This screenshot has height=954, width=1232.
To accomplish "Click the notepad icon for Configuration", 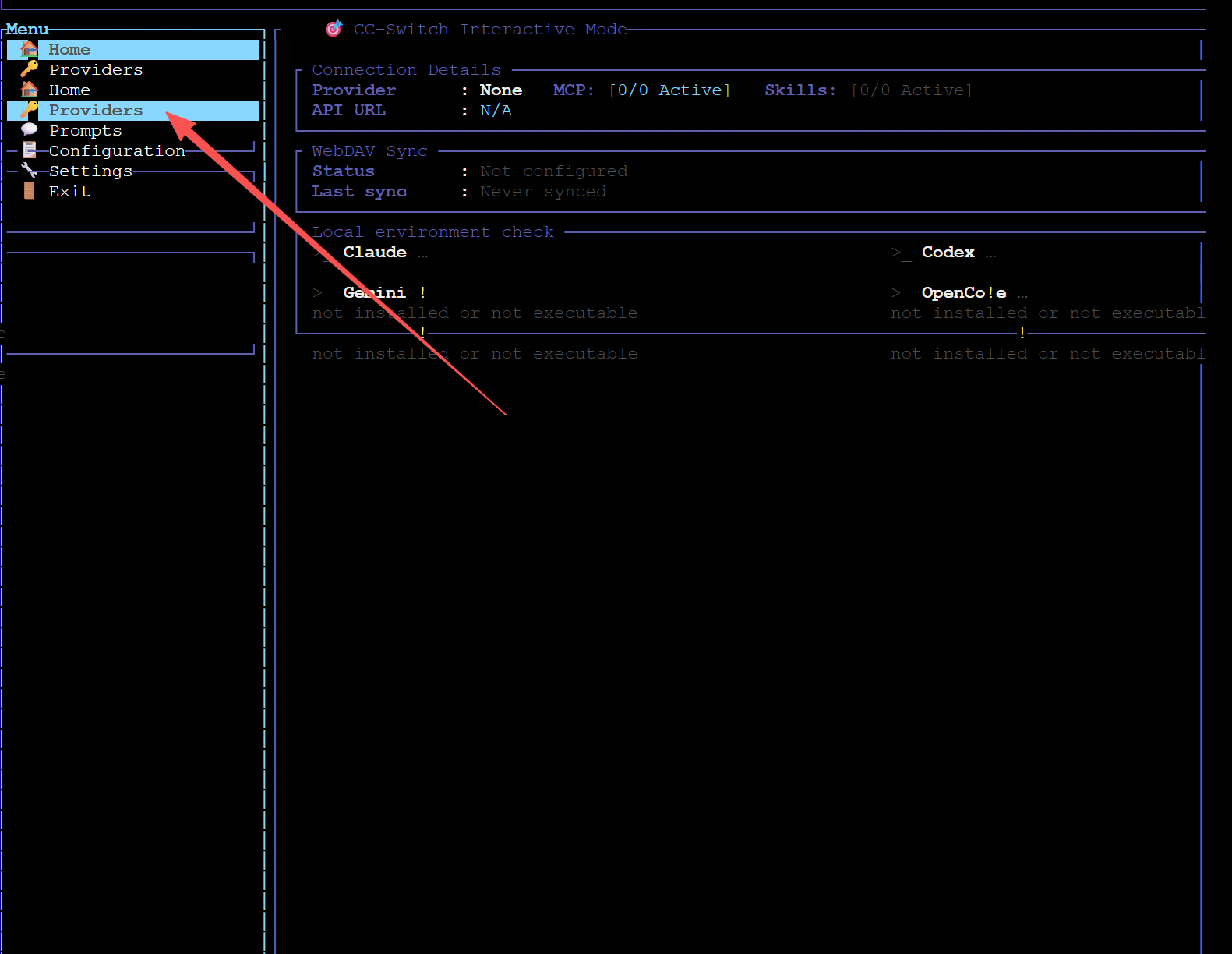I will pos(30,150).
